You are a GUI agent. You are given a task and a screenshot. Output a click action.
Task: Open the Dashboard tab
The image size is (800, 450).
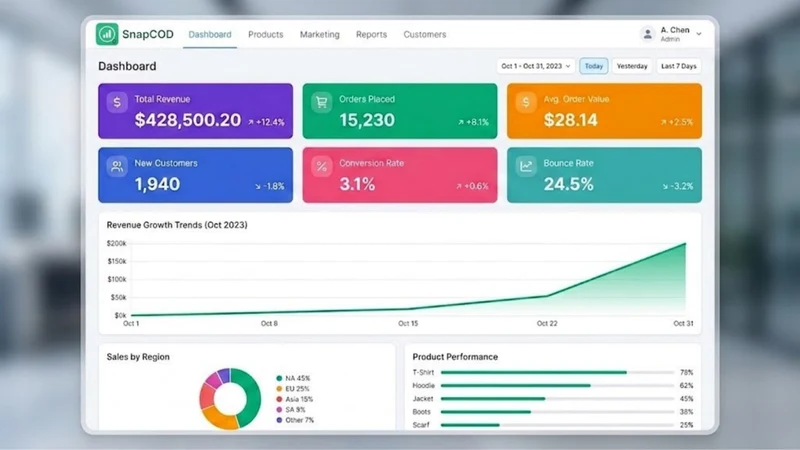point(210,35)
